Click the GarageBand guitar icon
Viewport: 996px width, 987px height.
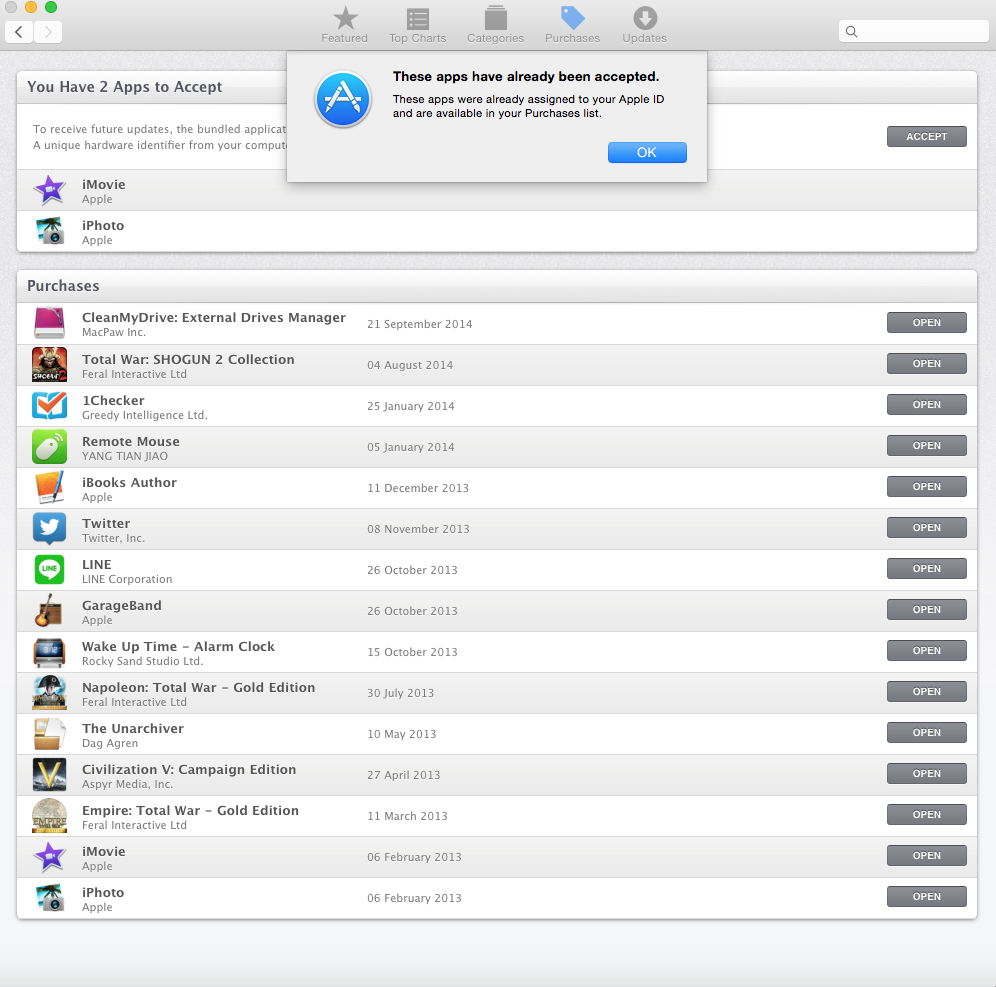point(50,610)
